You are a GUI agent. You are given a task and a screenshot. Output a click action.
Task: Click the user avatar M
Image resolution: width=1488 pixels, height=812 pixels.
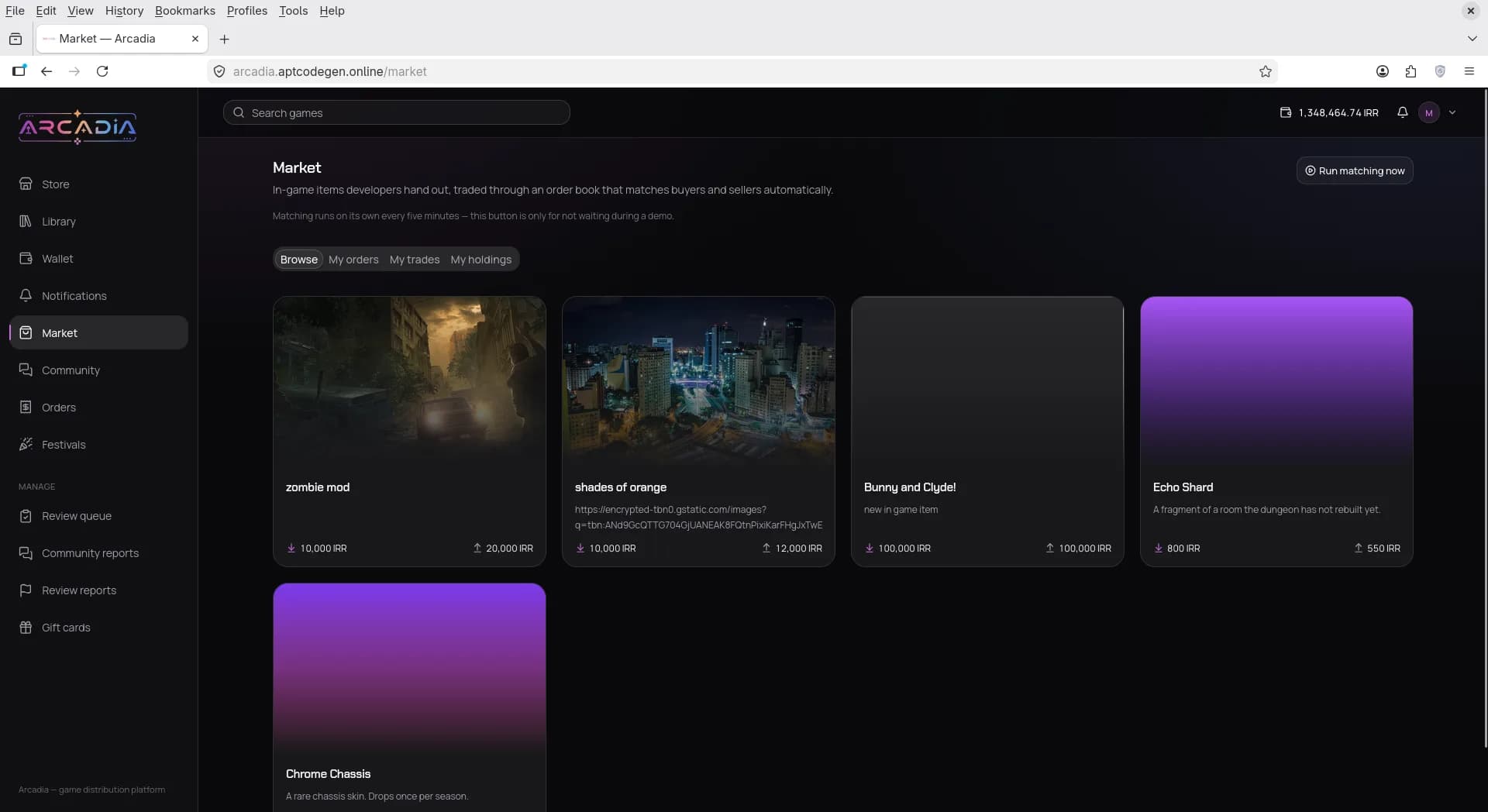[x=1429, y=112]
